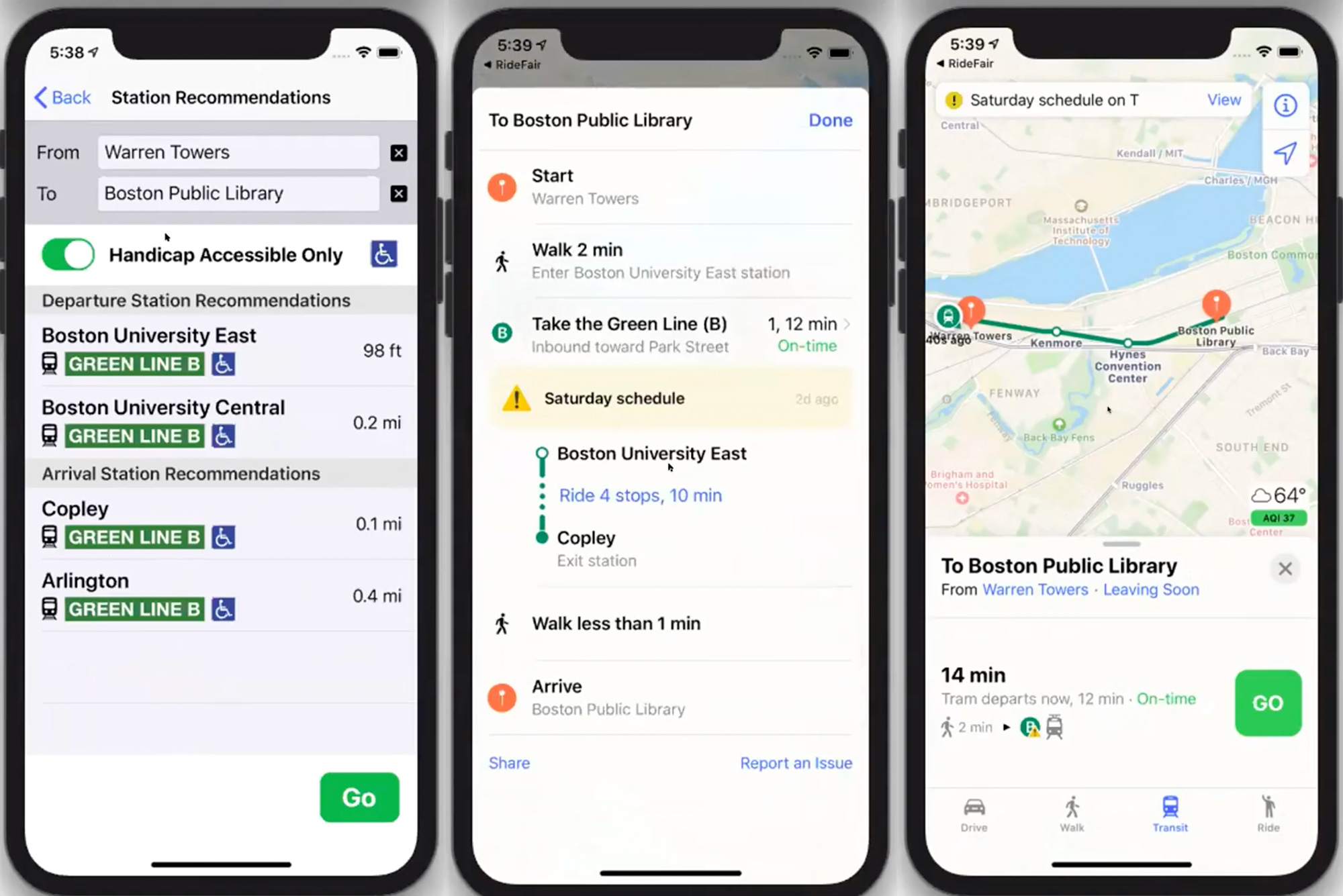1343x896 pixels.
Task: Tap the Report an Issue link
Action: pos(796,763)
